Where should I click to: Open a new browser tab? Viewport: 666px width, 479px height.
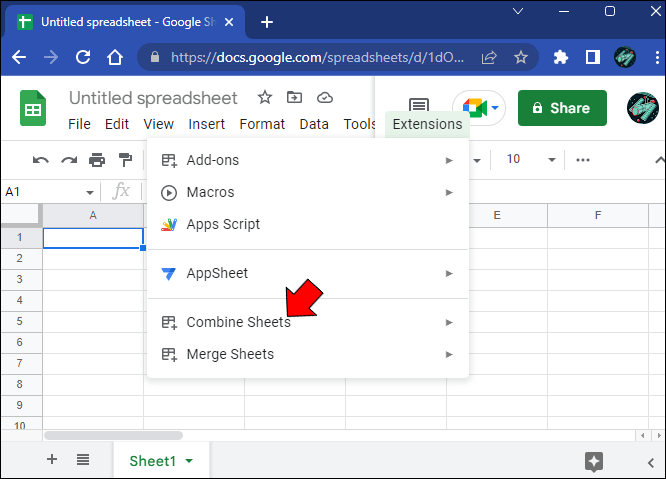click(267, 21)
